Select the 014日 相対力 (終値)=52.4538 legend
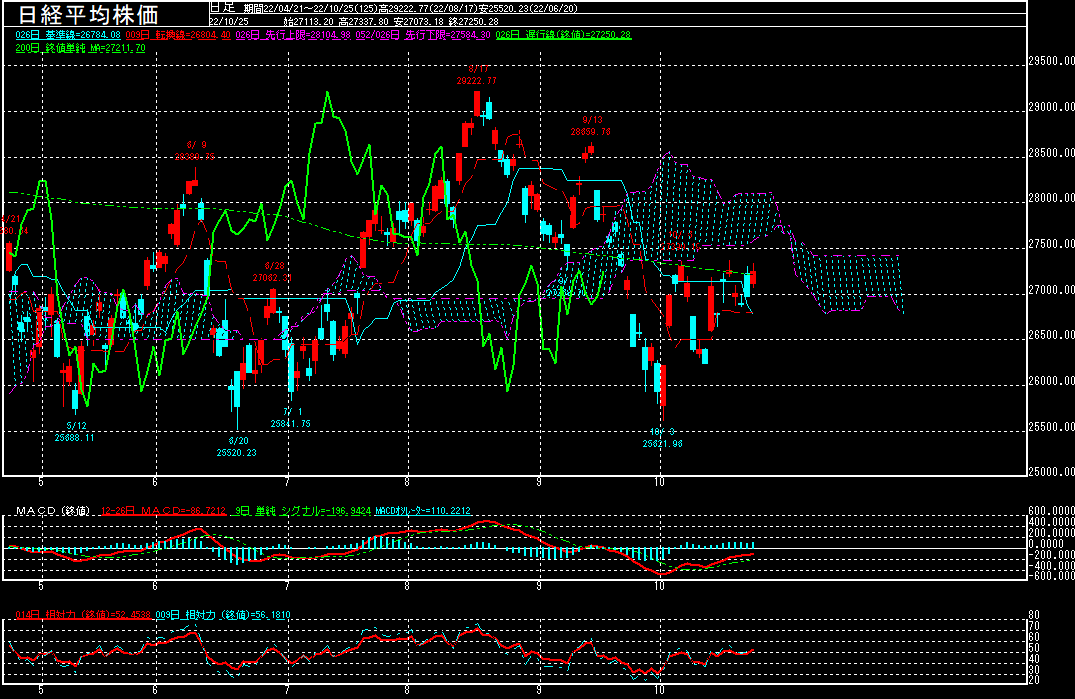The height and width of the screenshot is (699, 1075). coord(83,615)
